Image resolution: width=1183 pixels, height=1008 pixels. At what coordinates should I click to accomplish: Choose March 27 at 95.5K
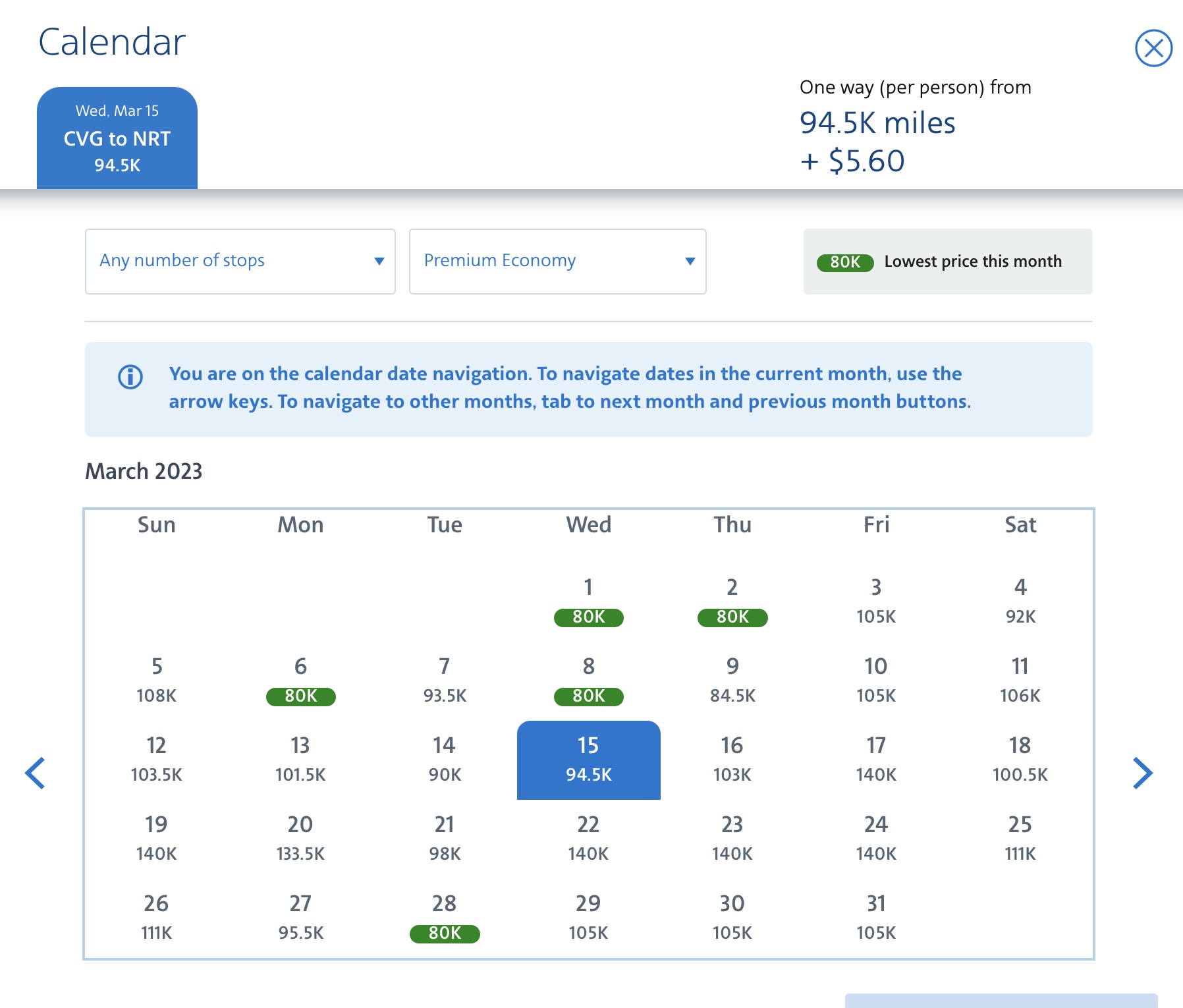click(x=300, y=918)
